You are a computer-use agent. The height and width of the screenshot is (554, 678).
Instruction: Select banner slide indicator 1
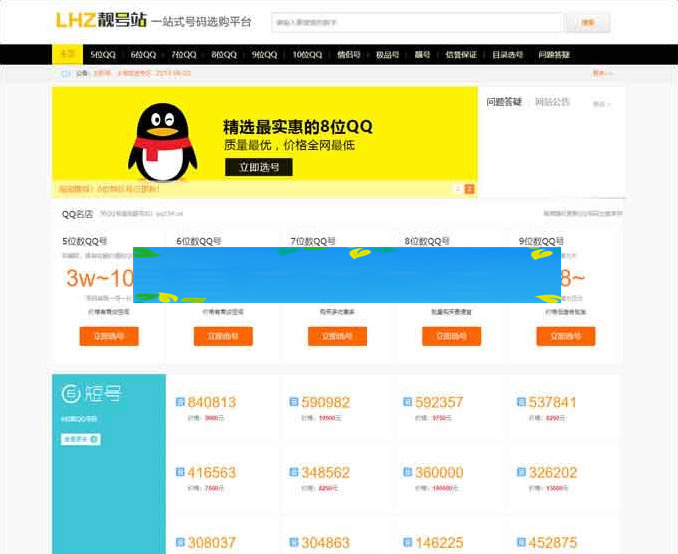tap(458, 189)
